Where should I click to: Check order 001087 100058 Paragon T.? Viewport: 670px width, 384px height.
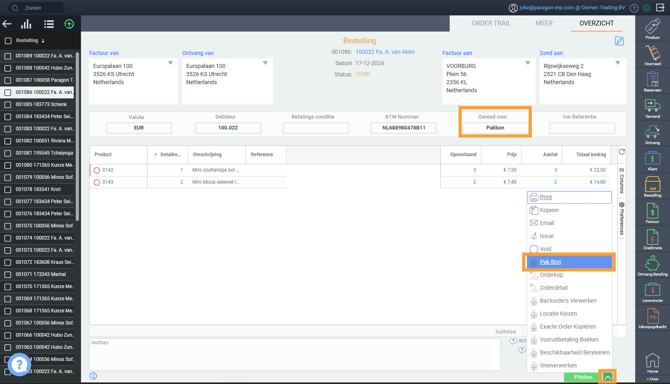point(7,80)
